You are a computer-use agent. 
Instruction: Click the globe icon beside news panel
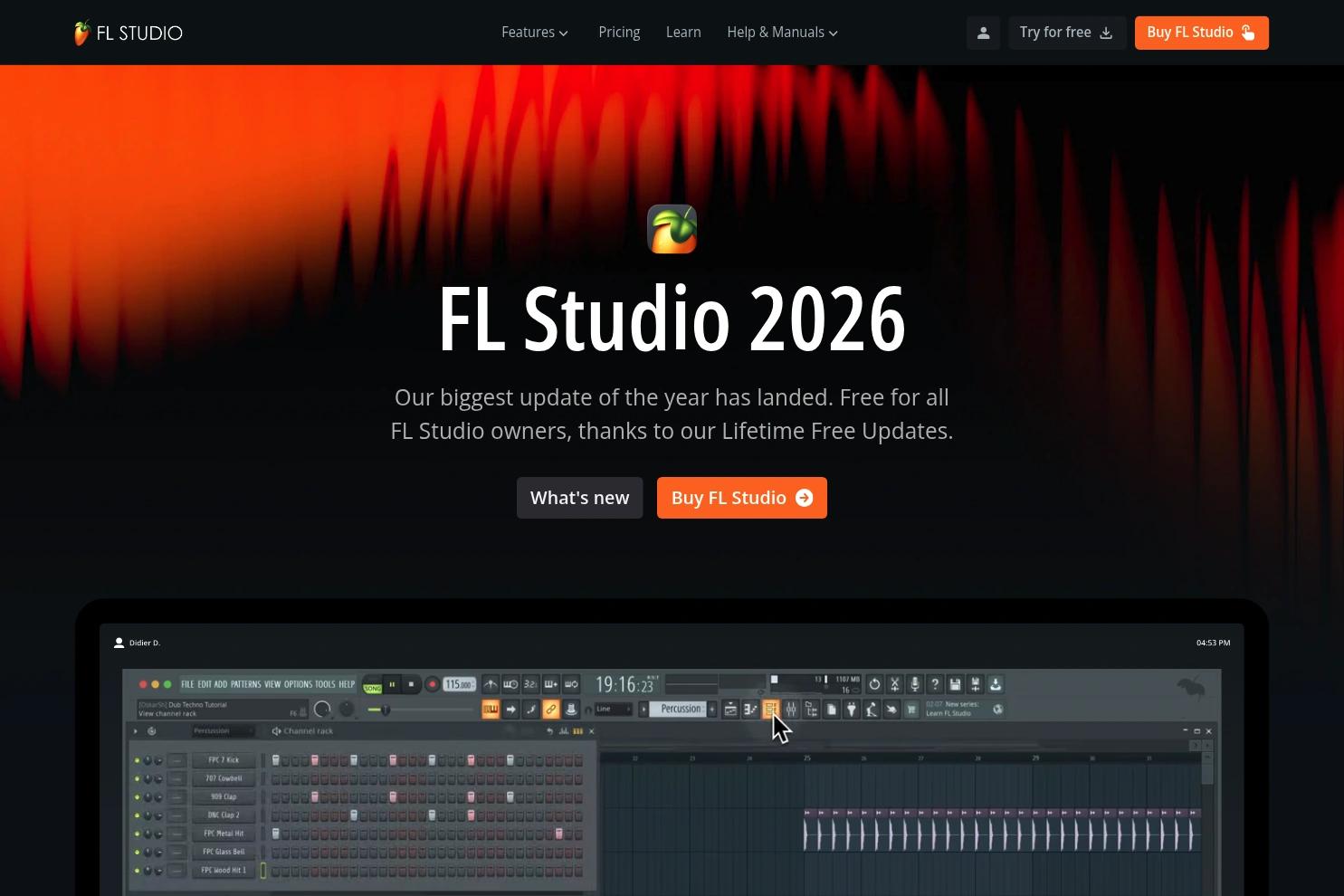[x=997, y=710]
